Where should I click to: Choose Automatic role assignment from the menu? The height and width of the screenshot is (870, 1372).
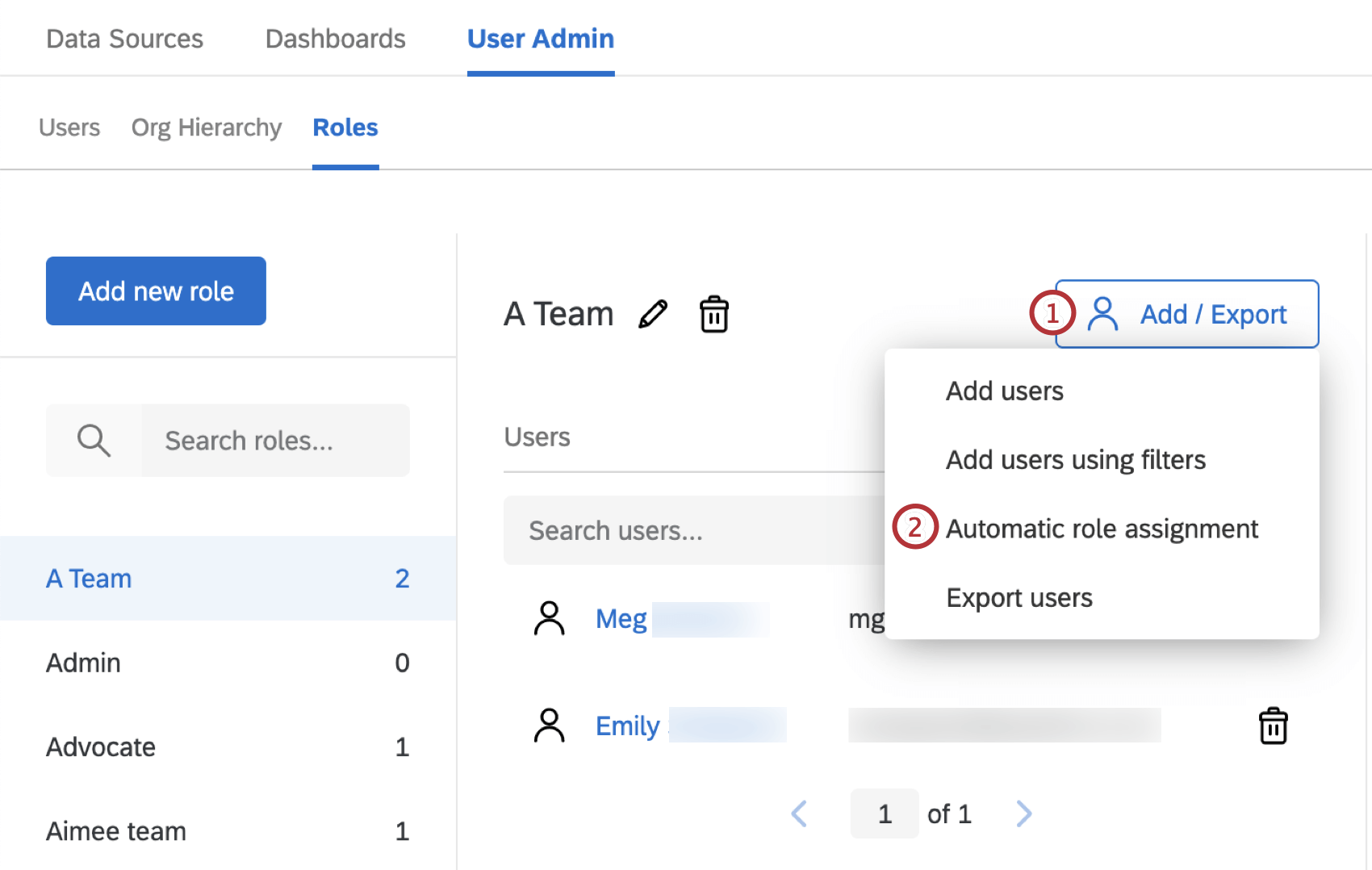1102,529
